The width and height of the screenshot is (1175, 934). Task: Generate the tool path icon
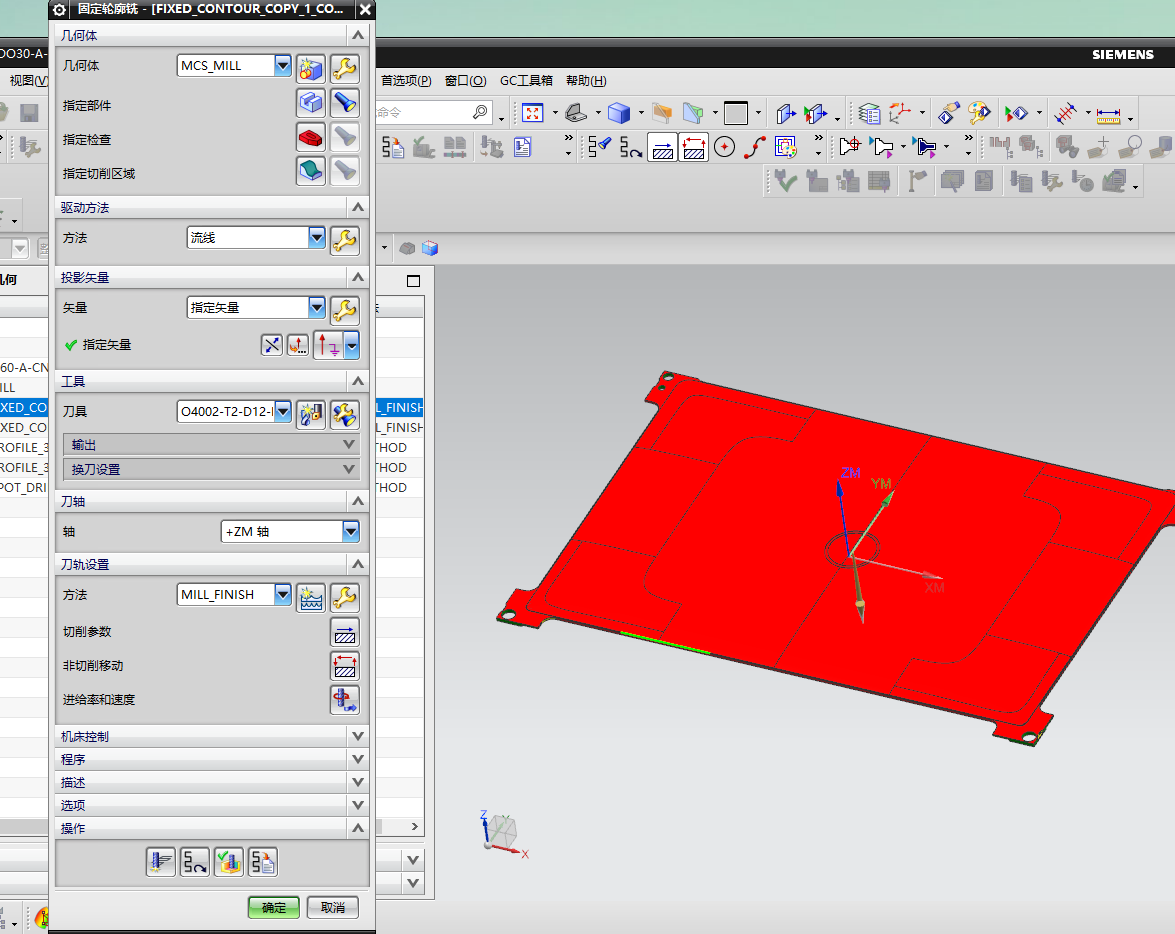coord(160,862)
